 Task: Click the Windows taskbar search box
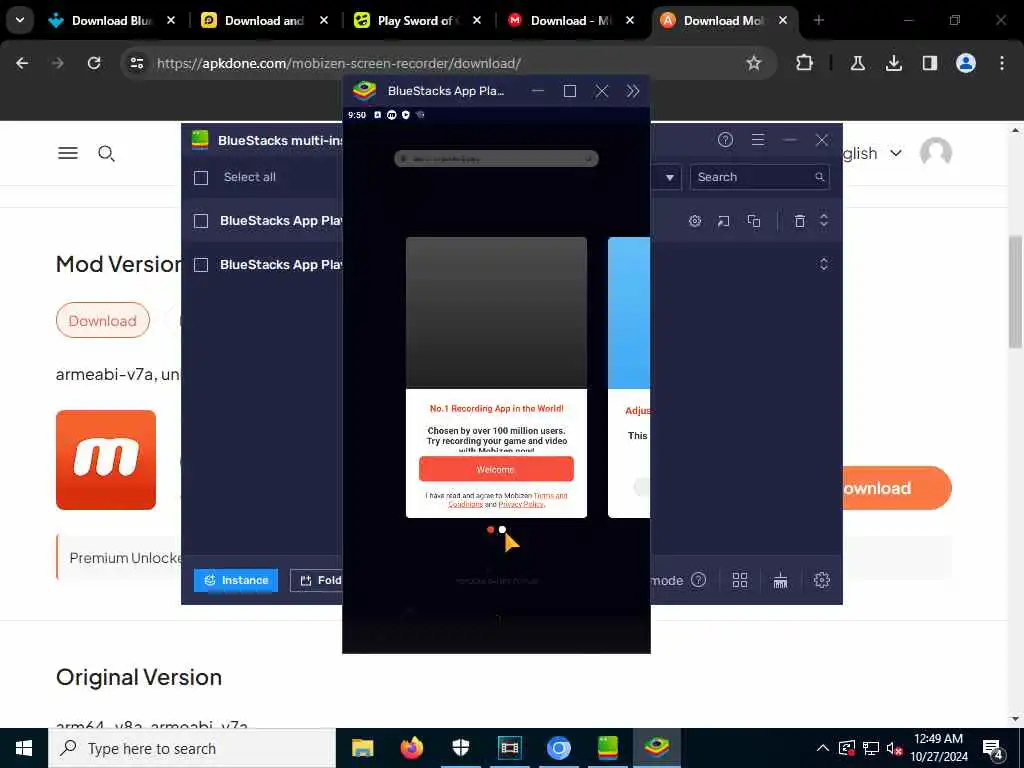tap(192, 748)
